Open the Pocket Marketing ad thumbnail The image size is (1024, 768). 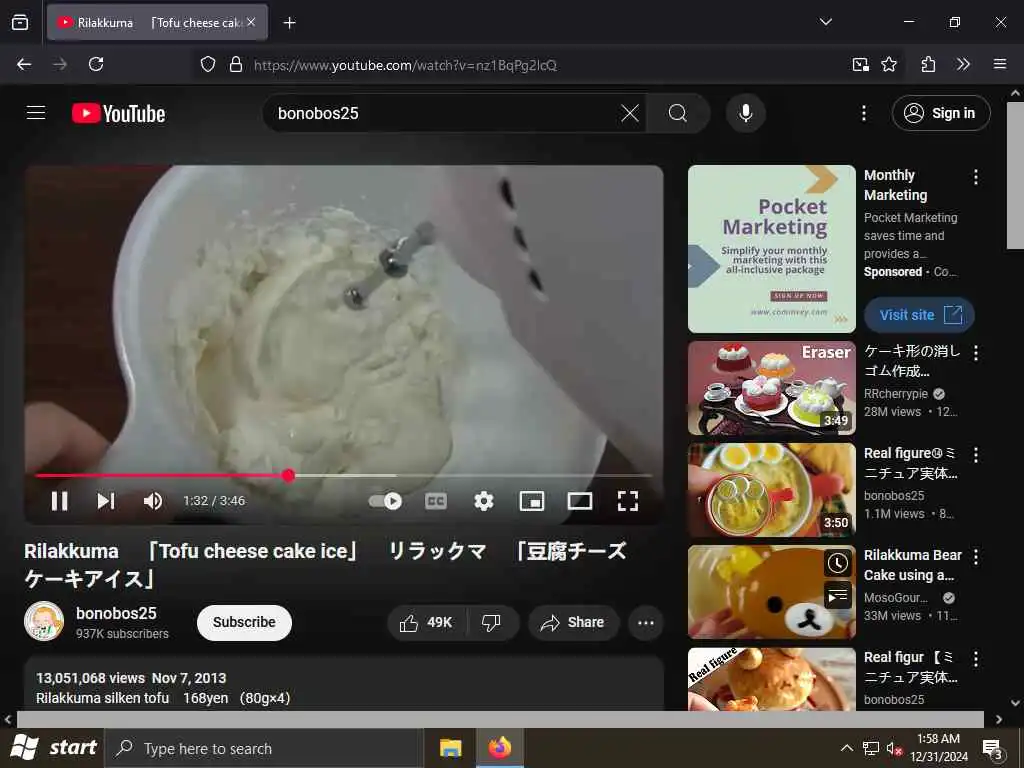point(771,249)
